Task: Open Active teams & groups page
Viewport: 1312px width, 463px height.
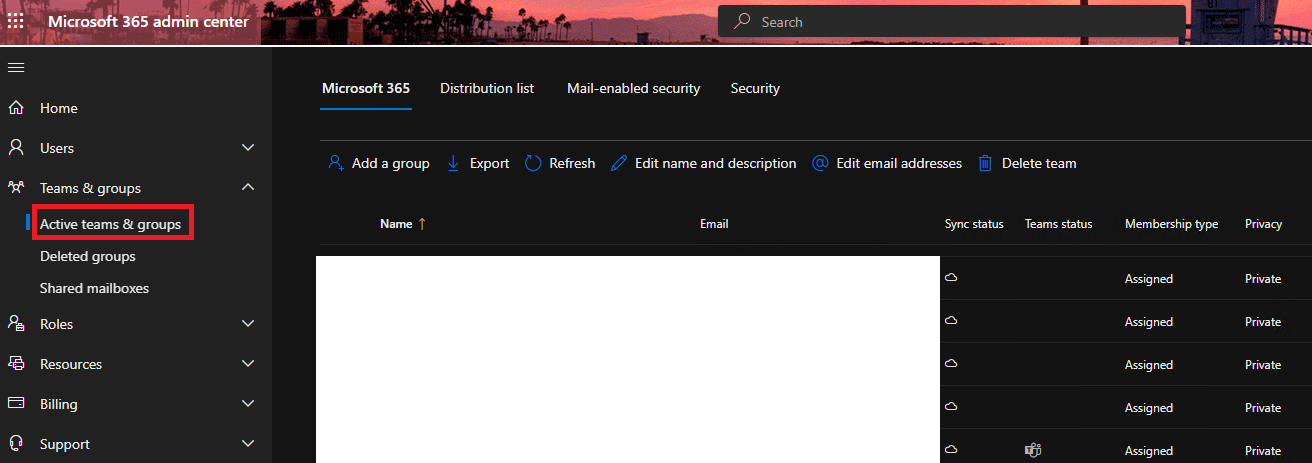Action: pyautogui.click(x=111, y=224)
